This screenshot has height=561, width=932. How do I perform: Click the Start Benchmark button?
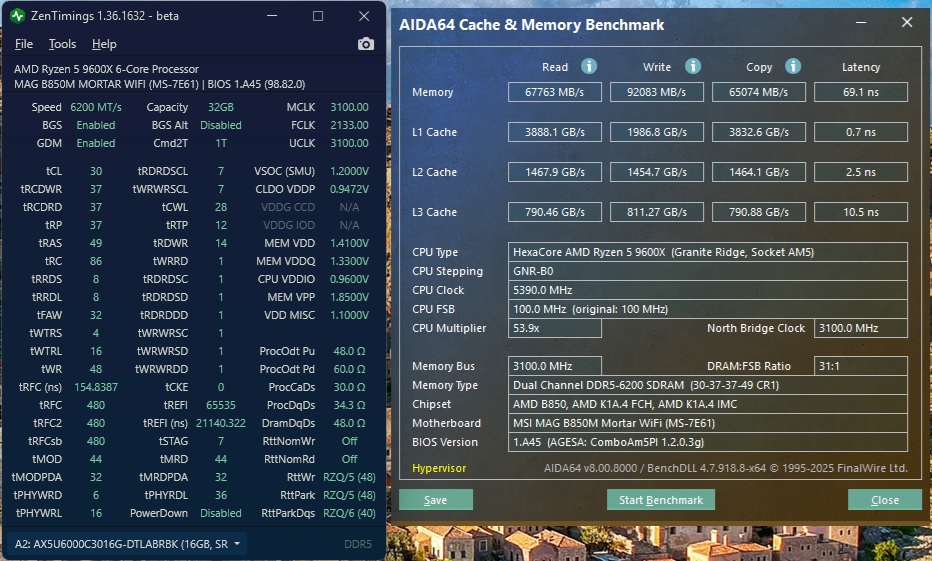660,500
